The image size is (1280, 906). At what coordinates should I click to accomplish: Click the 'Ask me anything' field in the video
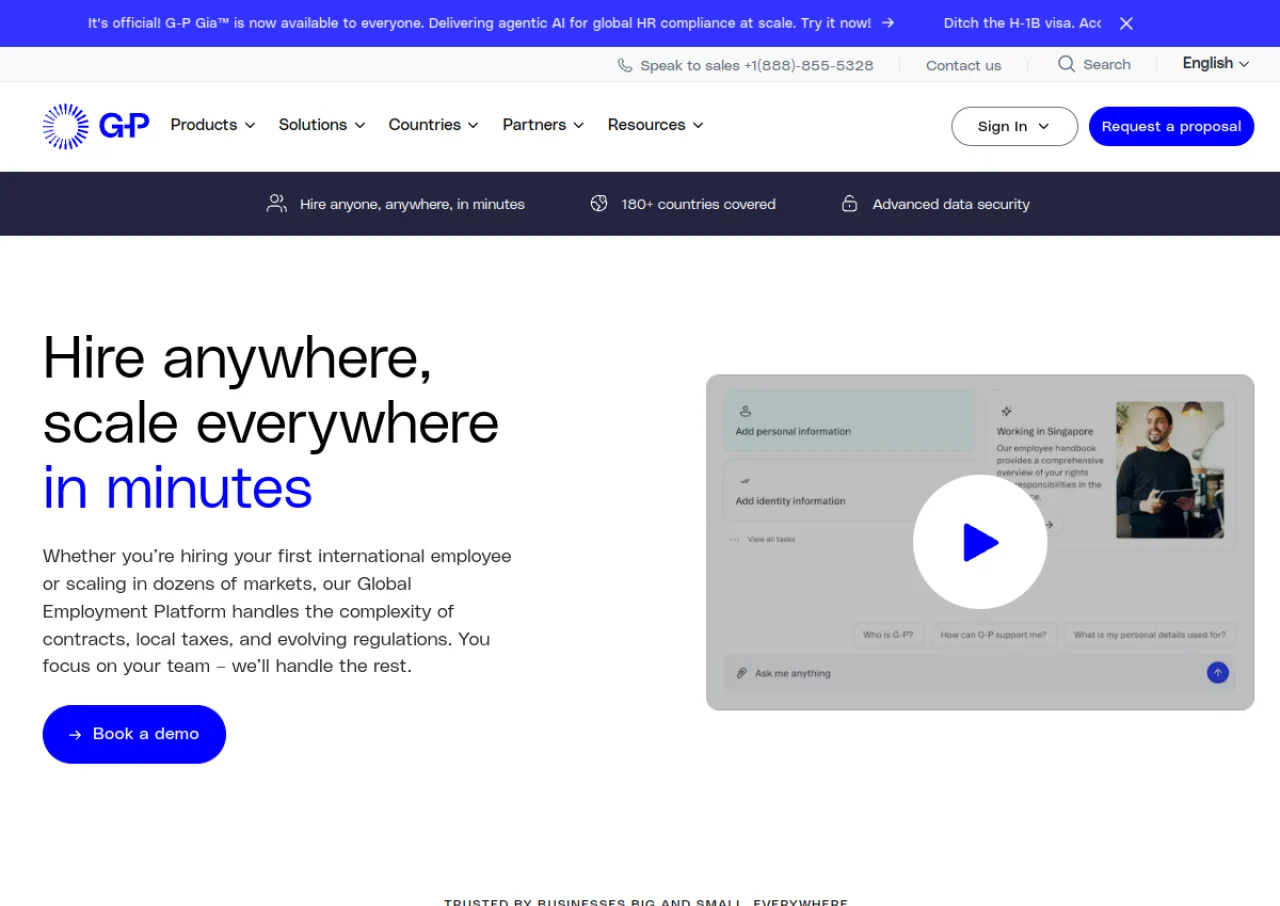(x=980, y=673)
